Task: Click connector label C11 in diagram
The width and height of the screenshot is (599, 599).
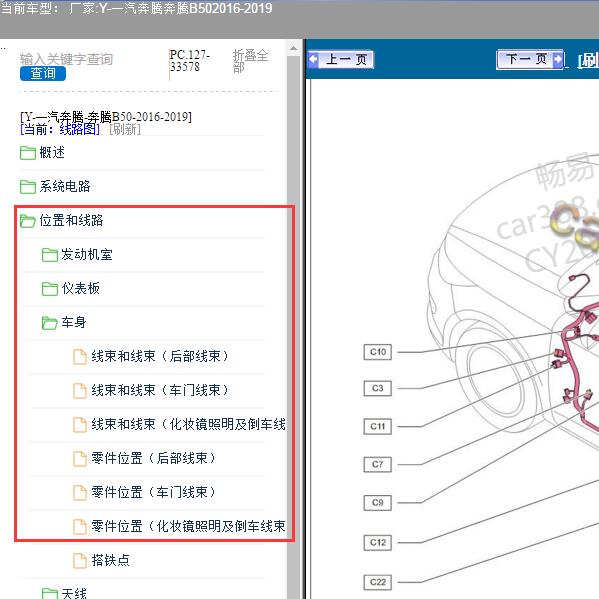Action: click(x=377, y=427)
